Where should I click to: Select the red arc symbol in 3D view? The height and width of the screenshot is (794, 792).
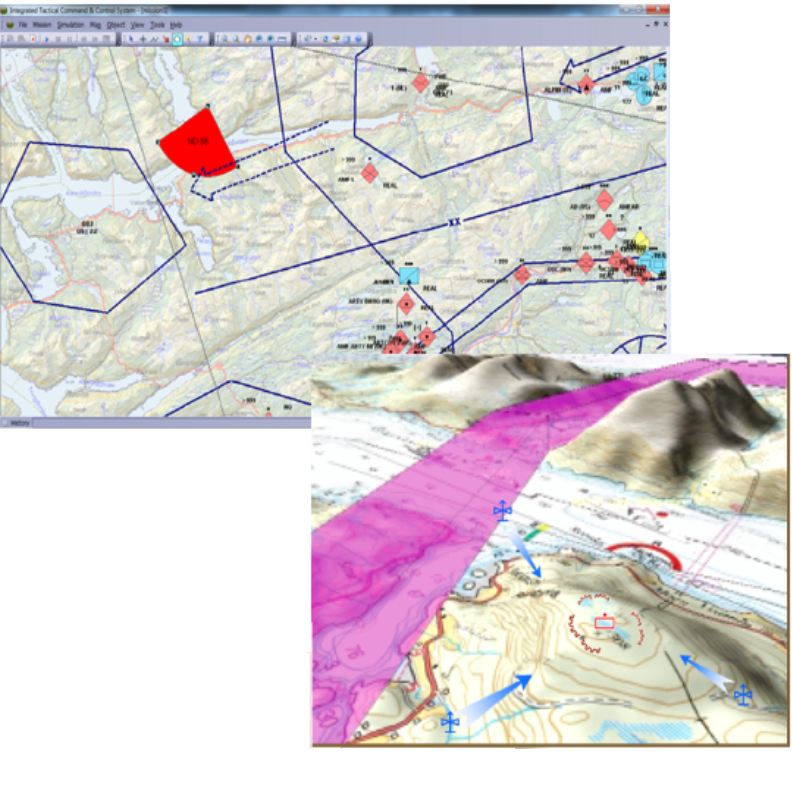(653, 553)
